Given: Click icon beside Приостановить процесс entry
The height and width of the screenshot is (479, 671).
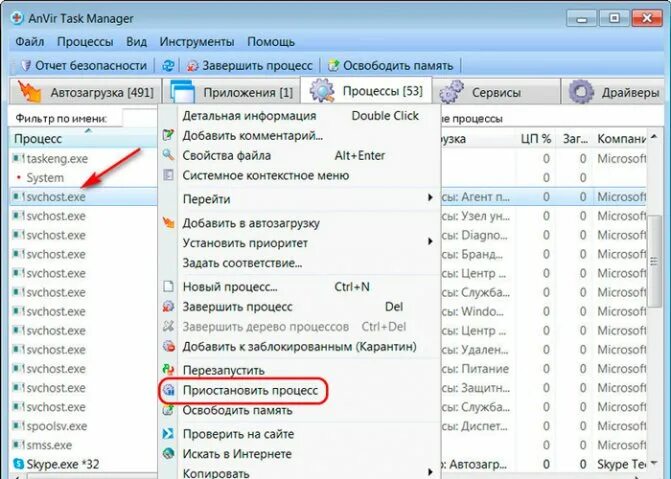Looking at the screenshot, I should pyautogui.click(x=169, y=390).
